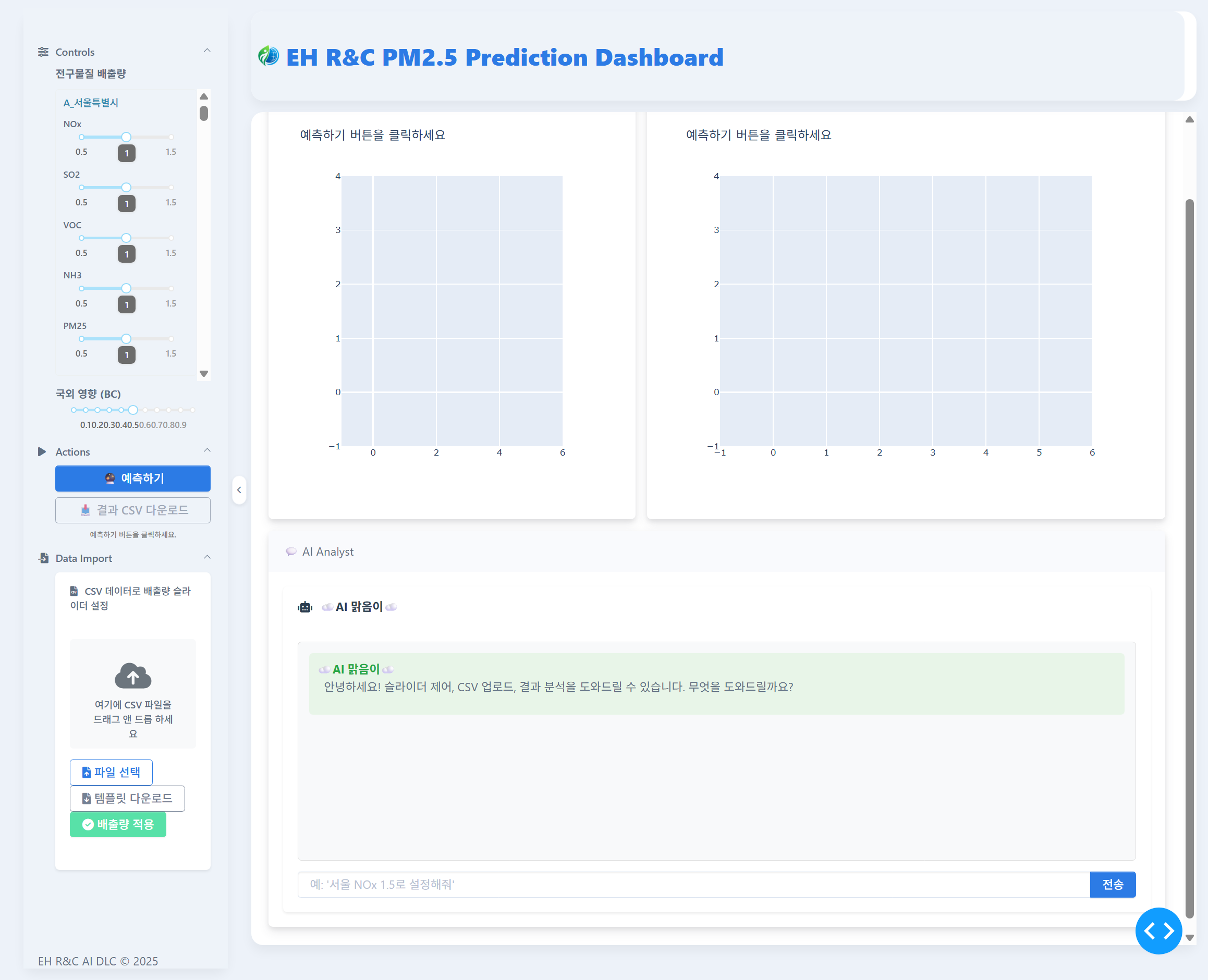Viewport: 1208px width, 980px height.
Task: Send message with 전송 button
Action: pos(1112,884)
